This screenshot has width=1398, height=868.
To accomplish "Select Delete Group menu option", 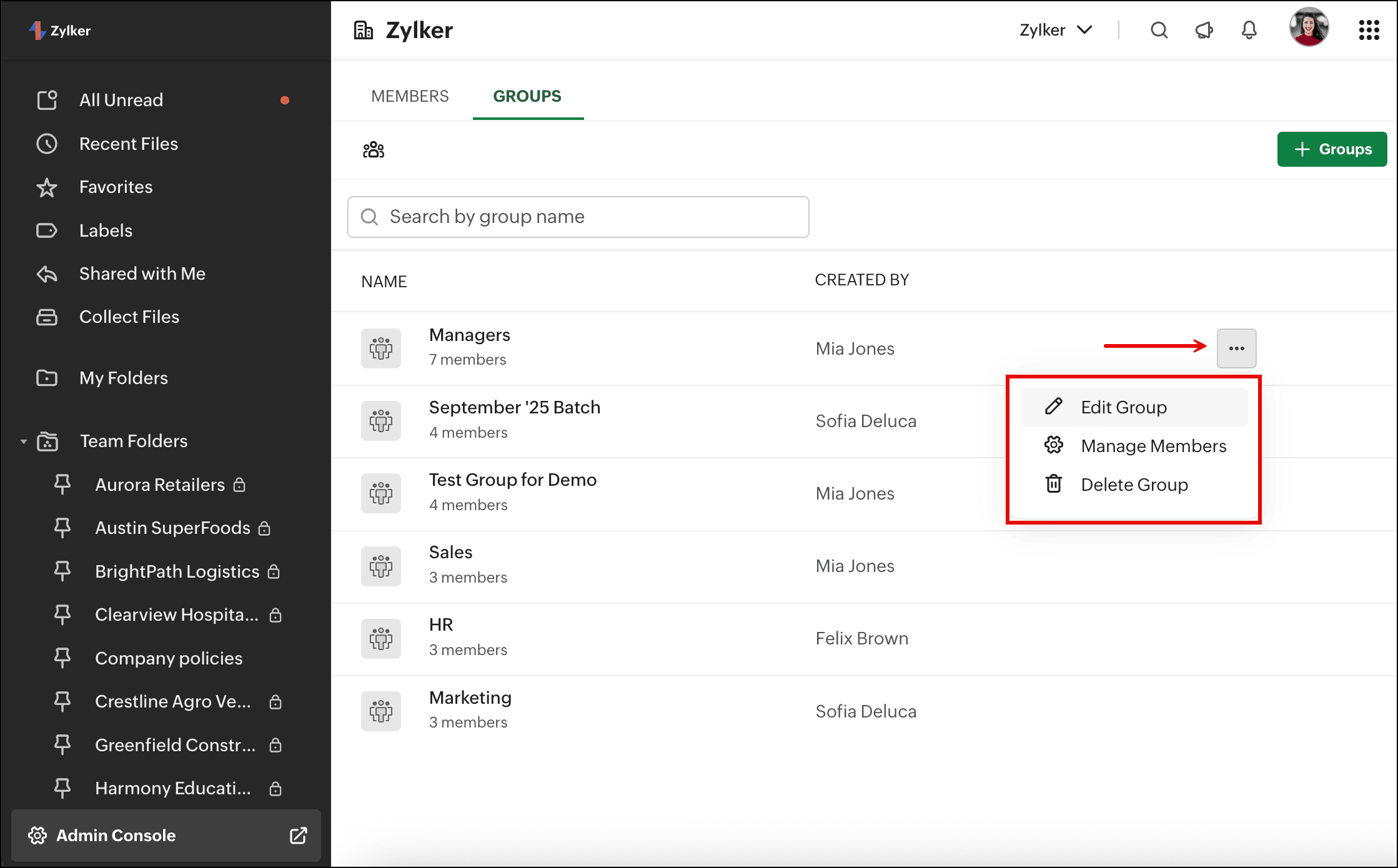I will [x=1134, y=485].
